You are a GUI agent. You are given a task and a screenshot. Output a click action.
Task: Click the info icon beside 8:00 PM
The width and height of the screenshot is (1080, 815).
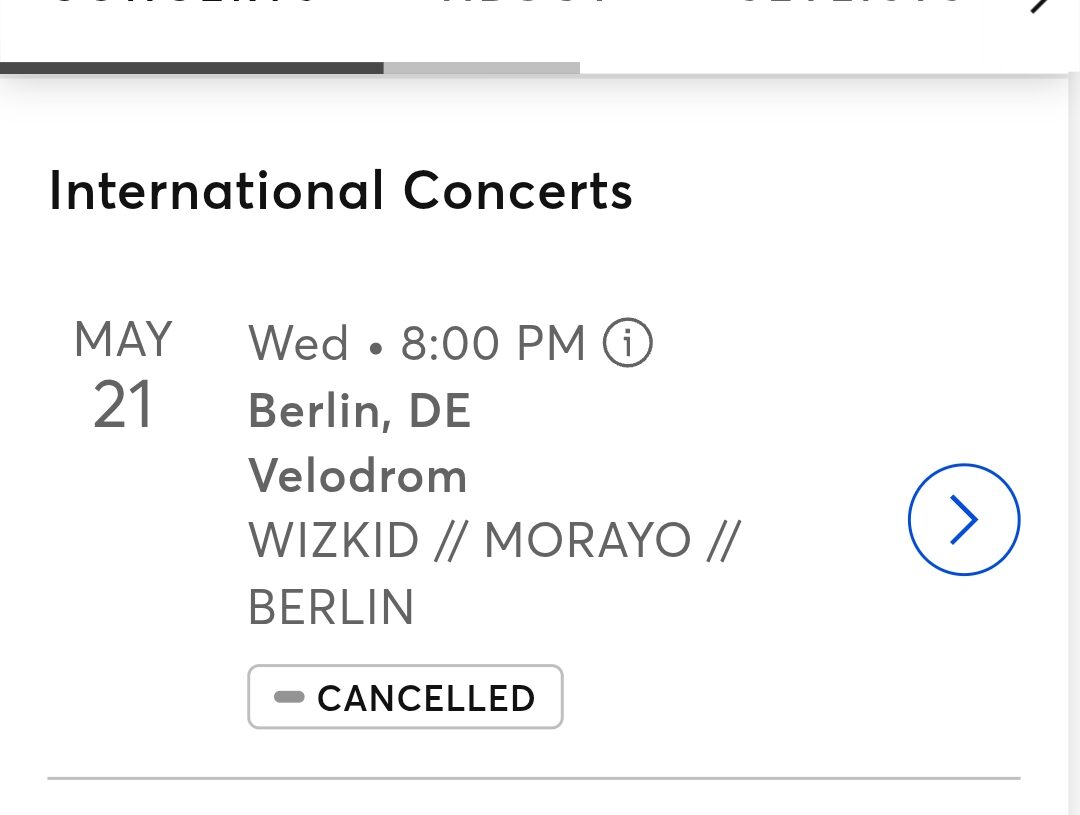pyautogui.click(x=628, y=344)
